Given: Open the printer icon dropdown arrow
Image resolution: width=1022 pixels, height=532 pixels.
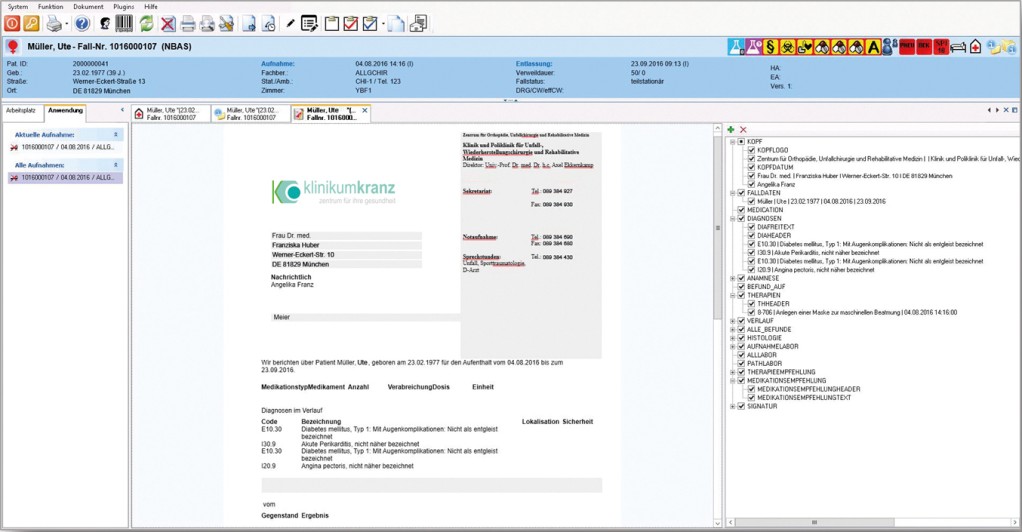Looking at the screenshot, I should 67,25.
